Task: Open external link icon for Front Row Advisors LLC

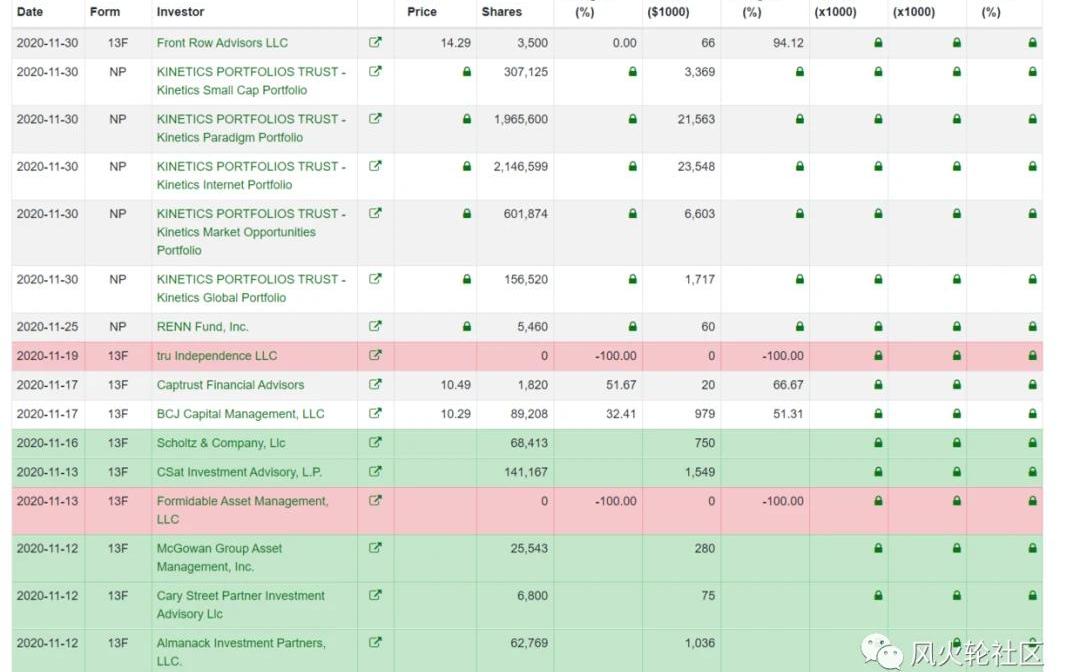Action: 375,42
